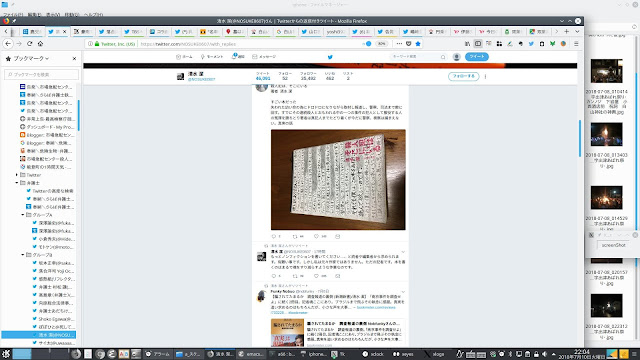Viewport: 640px width, 360px height.
Task: Reload the current page
Action: (x=29, y=44)
